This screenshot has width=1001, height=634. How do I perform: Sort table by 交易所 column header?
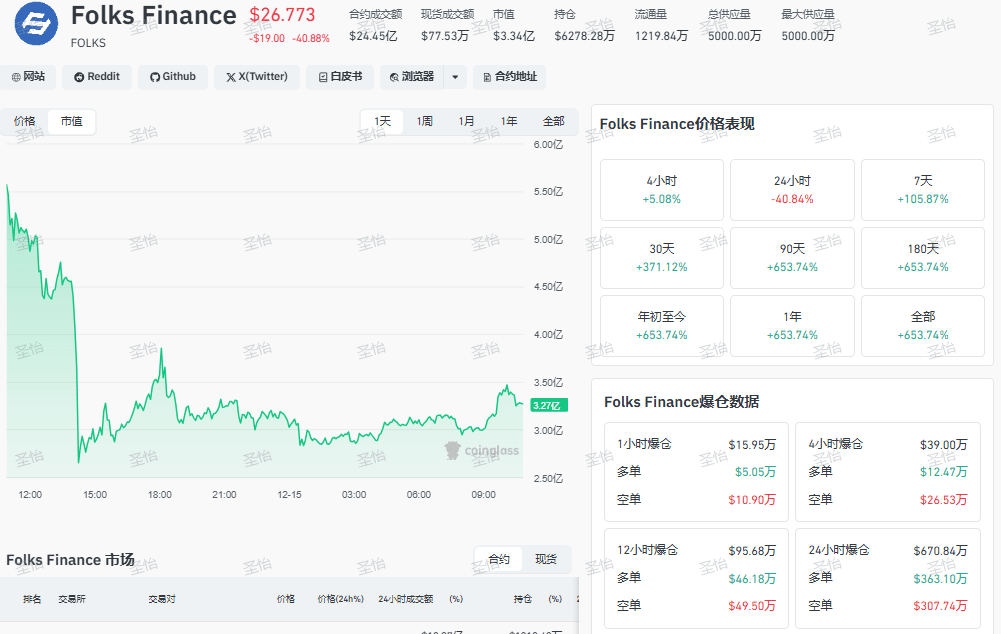coord(72,599)
